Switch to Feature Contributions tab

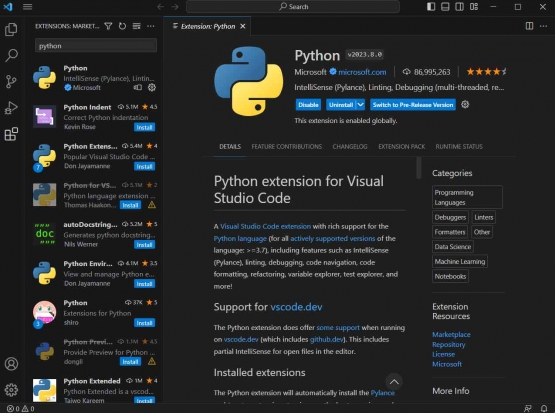[287, 147]
